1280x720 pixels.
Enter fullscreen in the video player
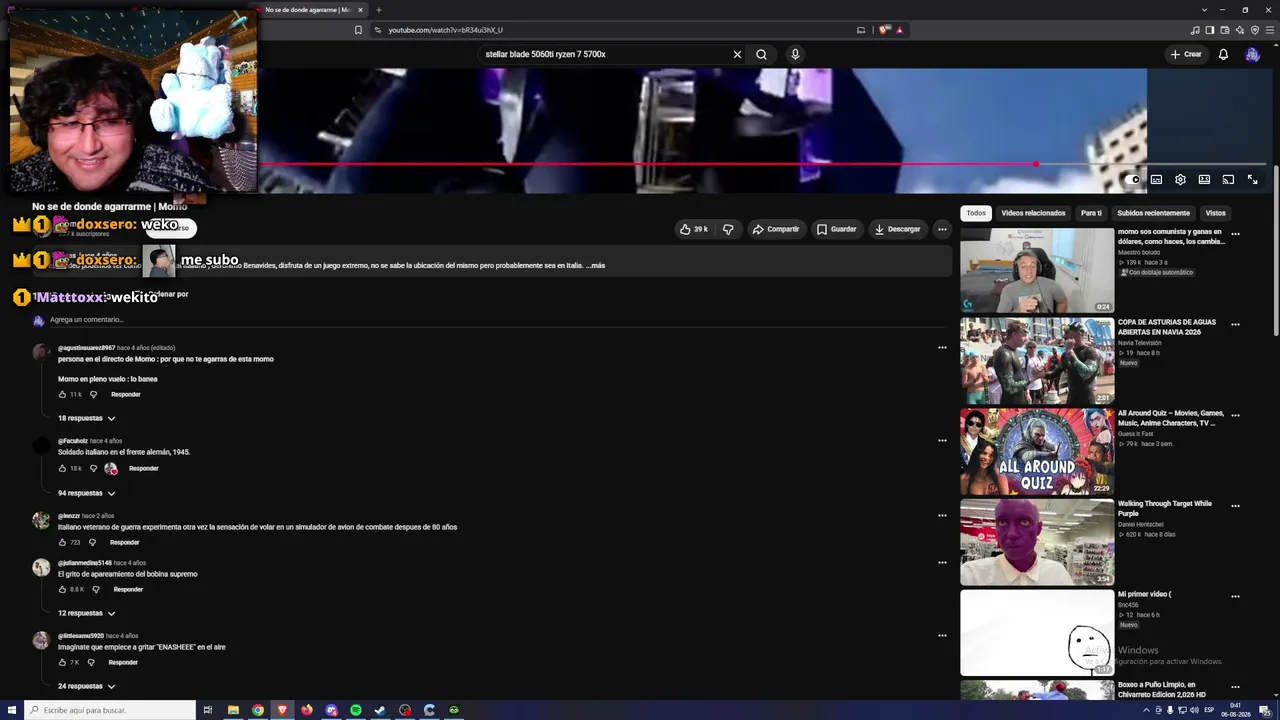[1252, 180]
